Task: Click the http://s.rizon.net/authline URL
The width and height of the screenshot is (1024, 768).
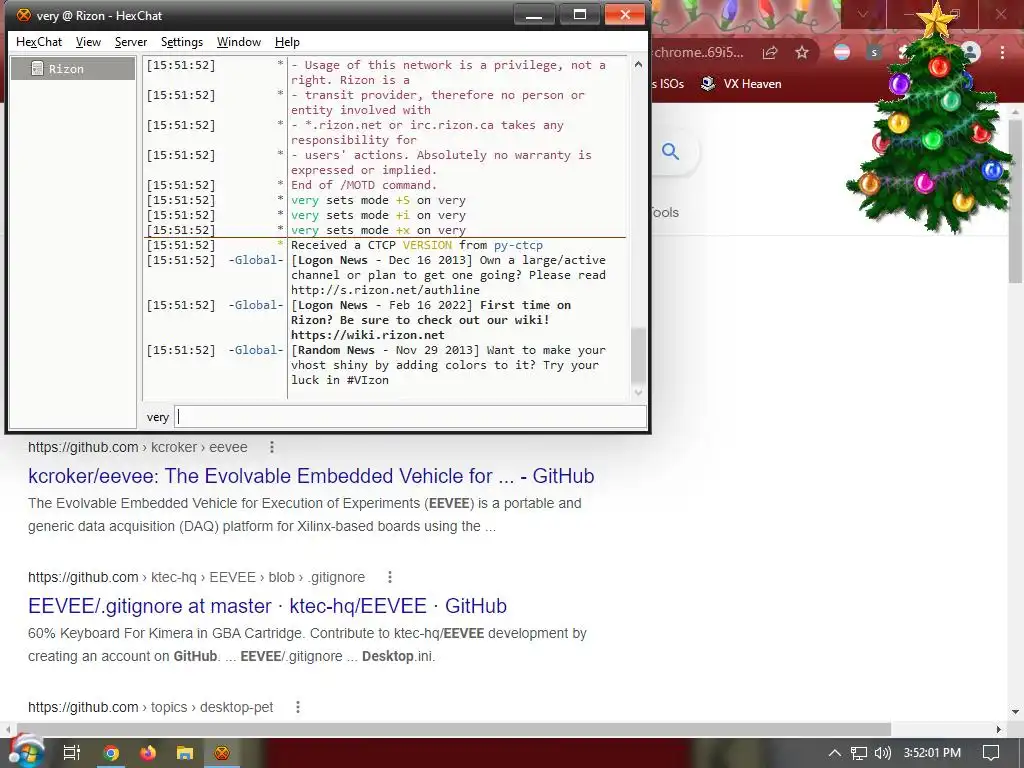Action: click(x=385, y=289)
